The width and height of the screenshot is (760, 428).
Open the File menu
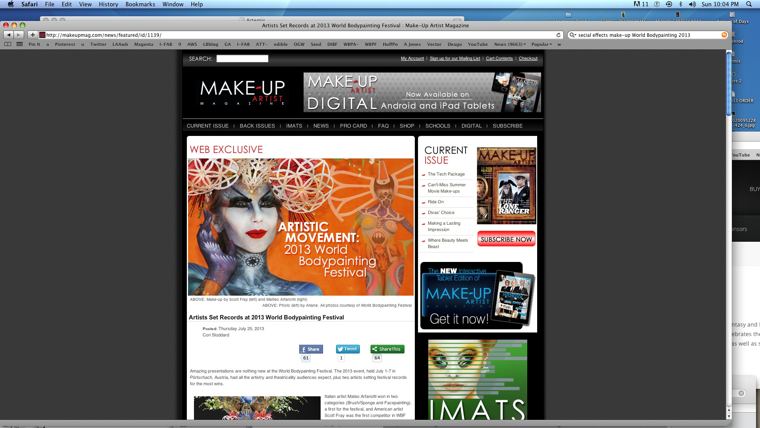tap(49, 4)
